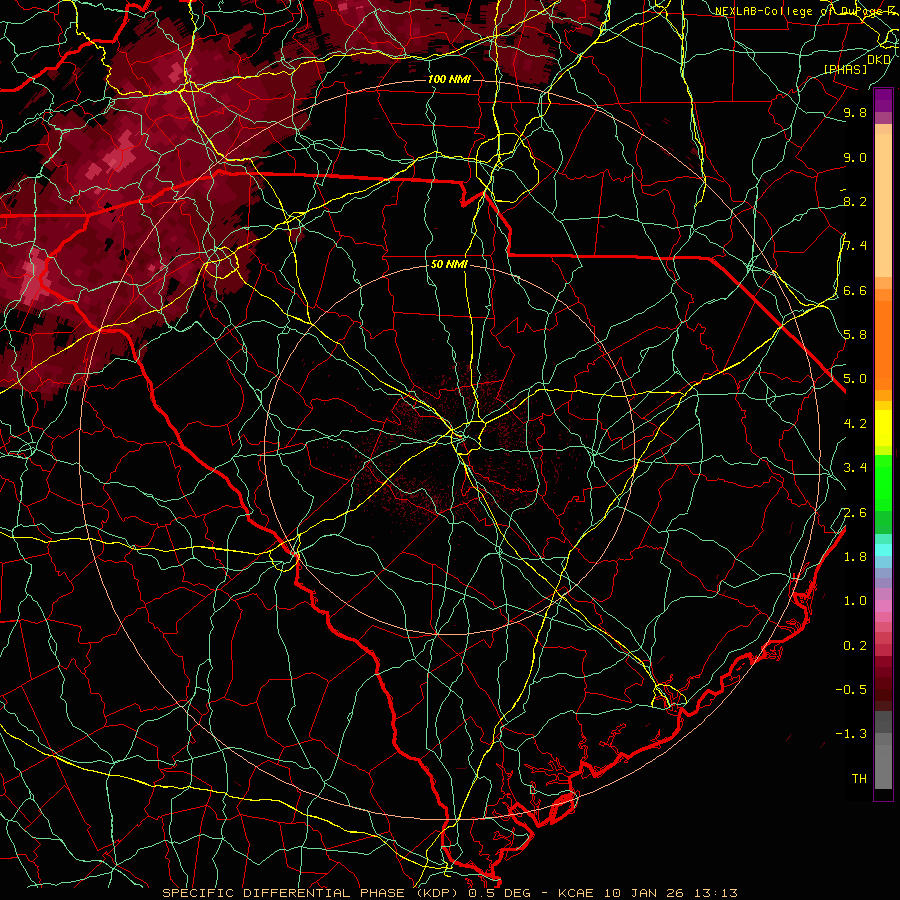
Task: Click the 100 NMI range ring label
Action: [449, 79]
